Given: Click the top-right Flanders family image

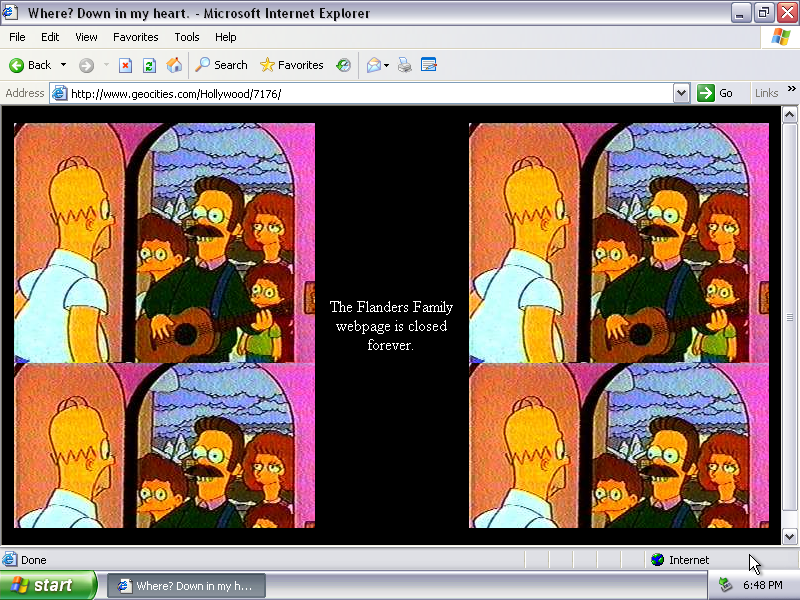Looking at the screenshot, I should 619,243.
